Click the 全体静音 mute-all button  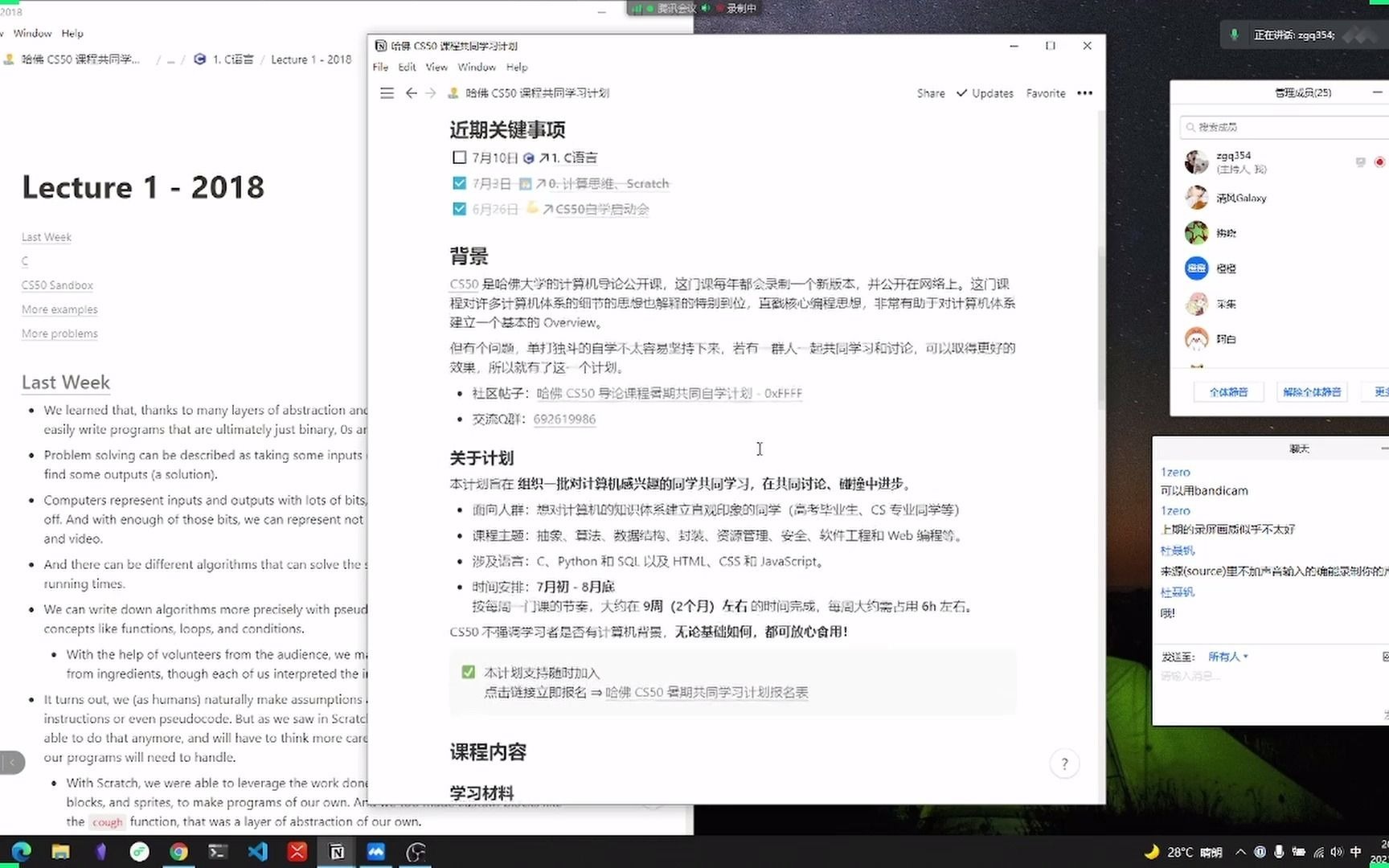[x=1228, y=392]
